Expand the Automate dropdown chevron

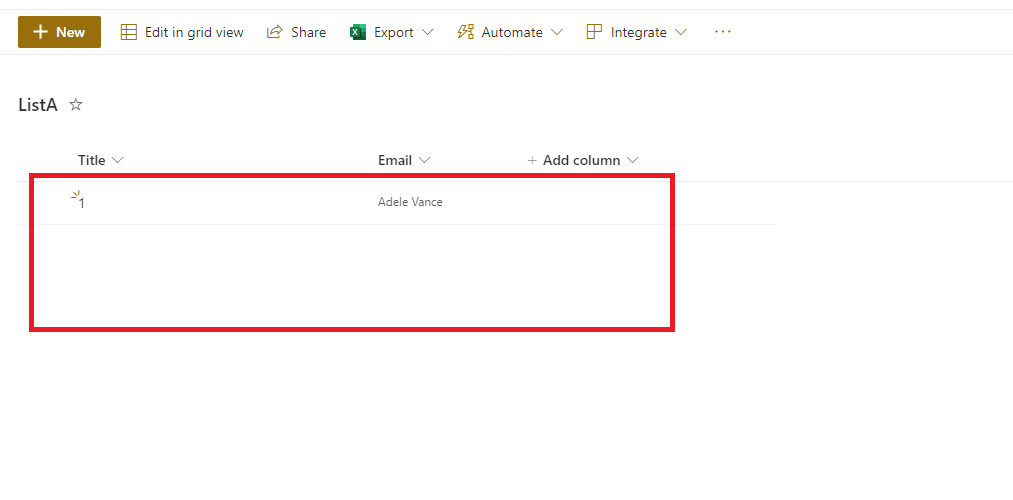coord(557,32)
